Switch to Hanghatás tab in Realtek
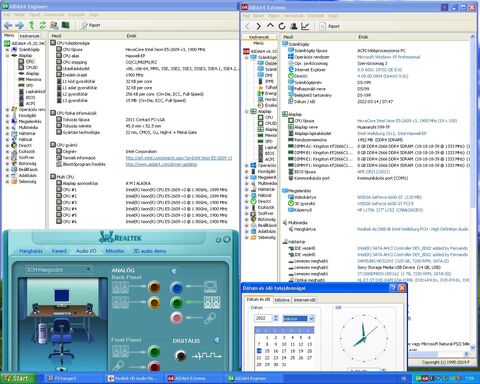The height and width of the screenshot is (384, 480). click(x=31, y=251)
